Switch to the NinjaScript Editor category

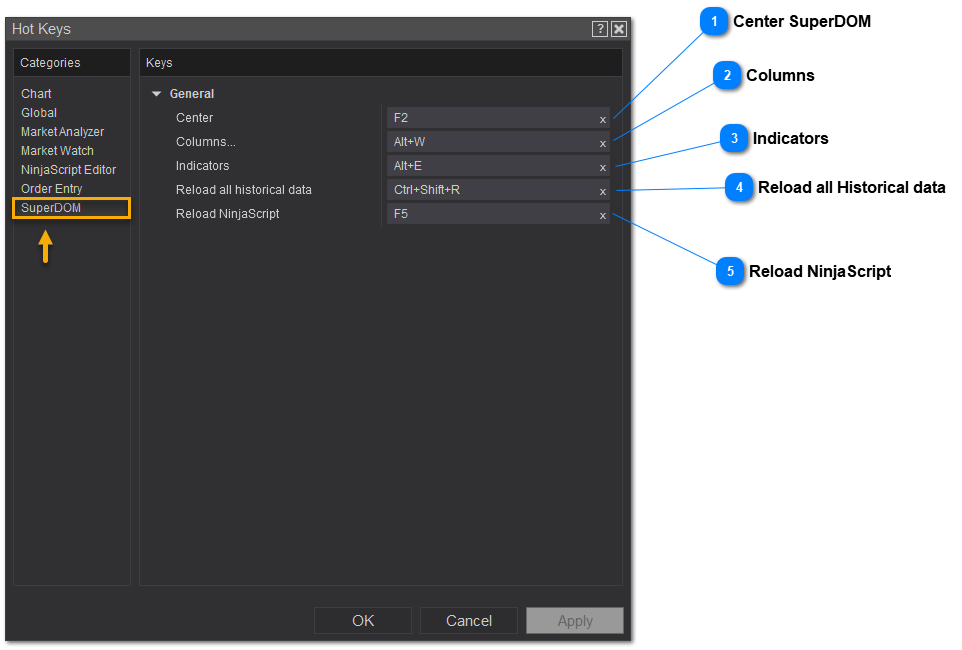coord(68,170)
